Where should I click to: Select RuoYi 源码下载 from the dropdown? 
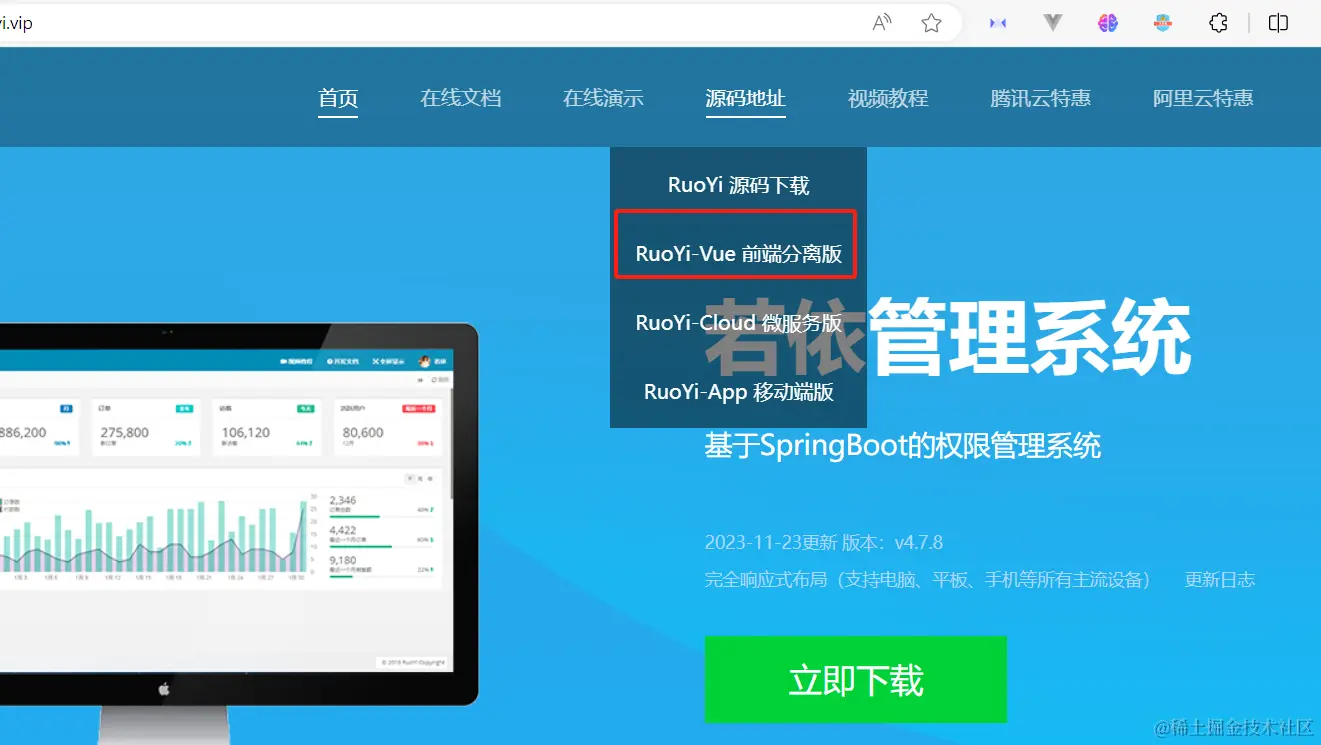pos(738,185)
